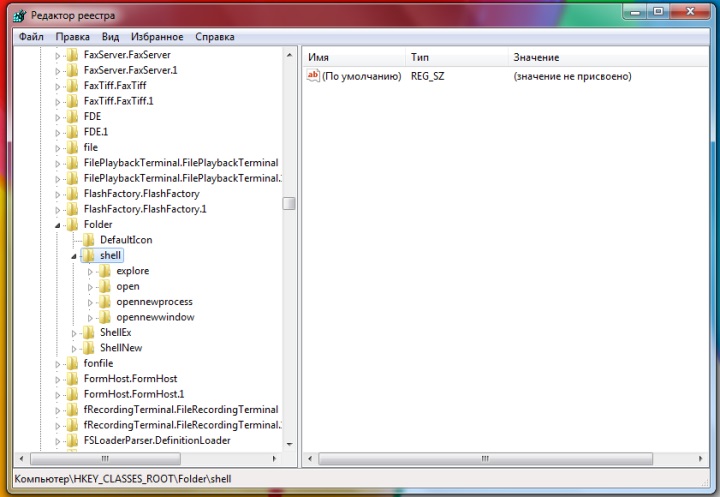720x497 pixels.
Task: Select the FilePlaybackTerminal.FilePlaybackTerminal key
Action: click(181, 163)
